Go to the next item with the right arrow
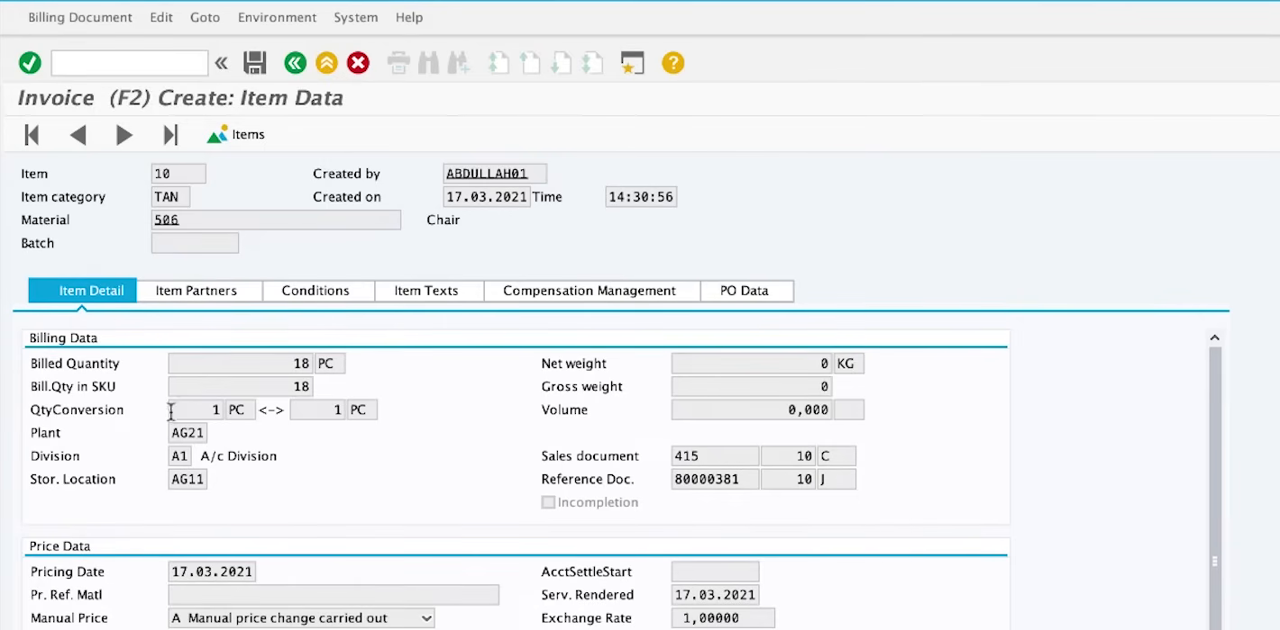This screenshot has width=1280, height=630. 124,134
